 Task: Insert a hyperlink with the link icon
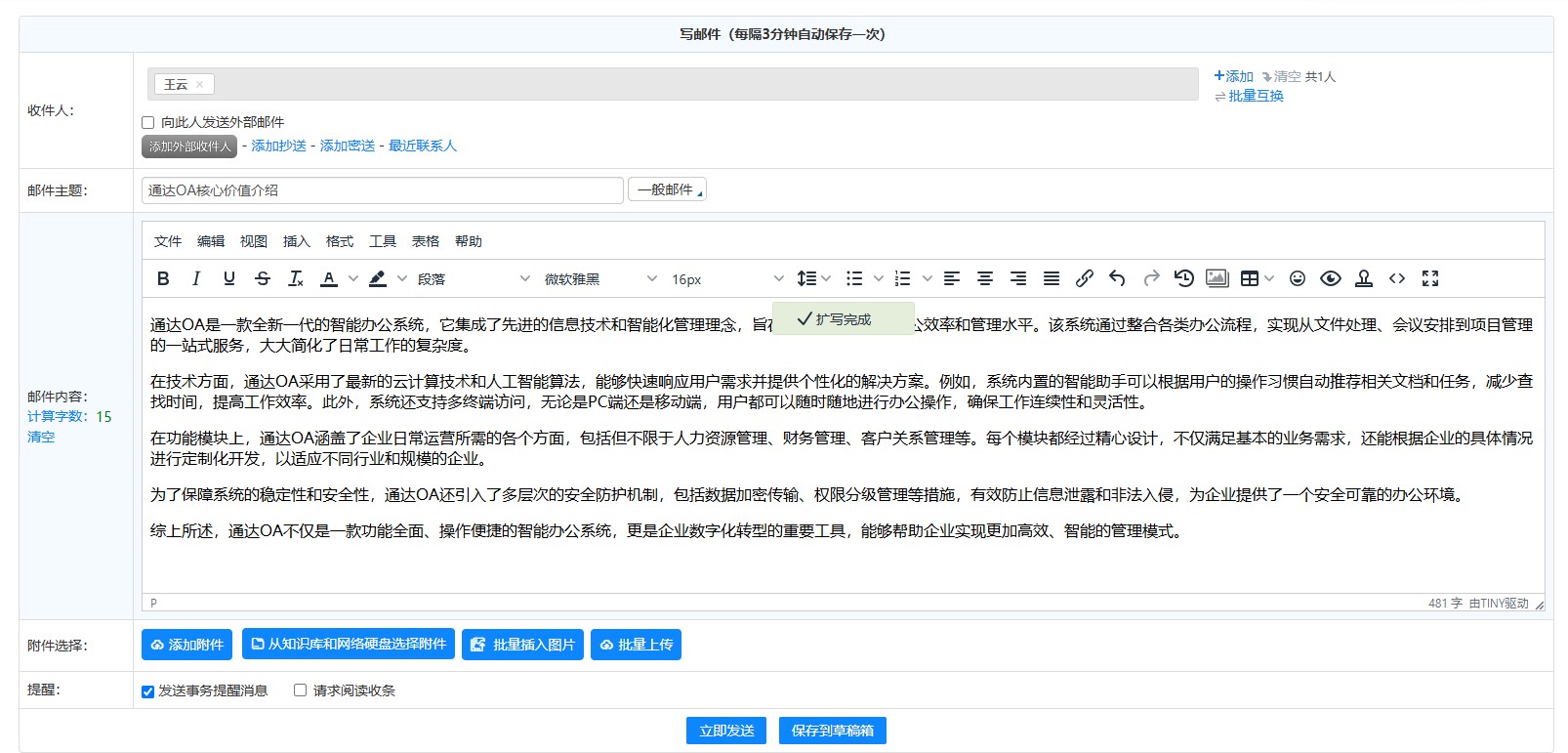1085,278
